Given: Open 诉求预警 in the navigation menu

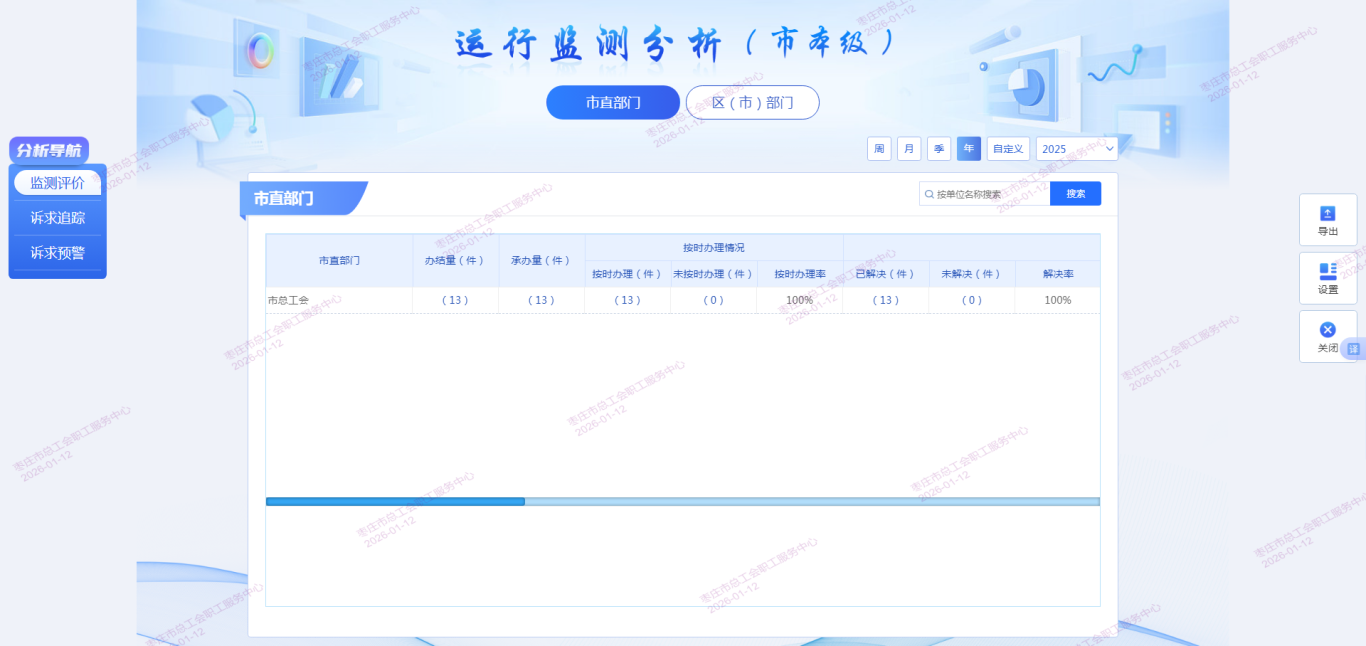Looking at the screenshot, I should [57, 253].
